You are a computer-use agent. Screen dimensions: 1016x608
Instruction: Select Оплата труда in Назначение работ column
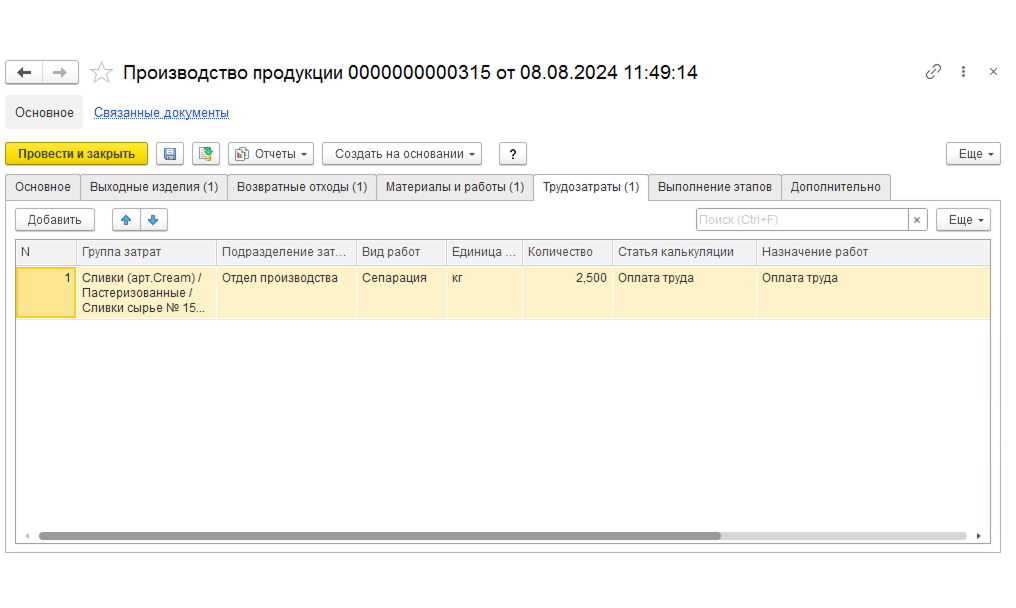[873, 292]
